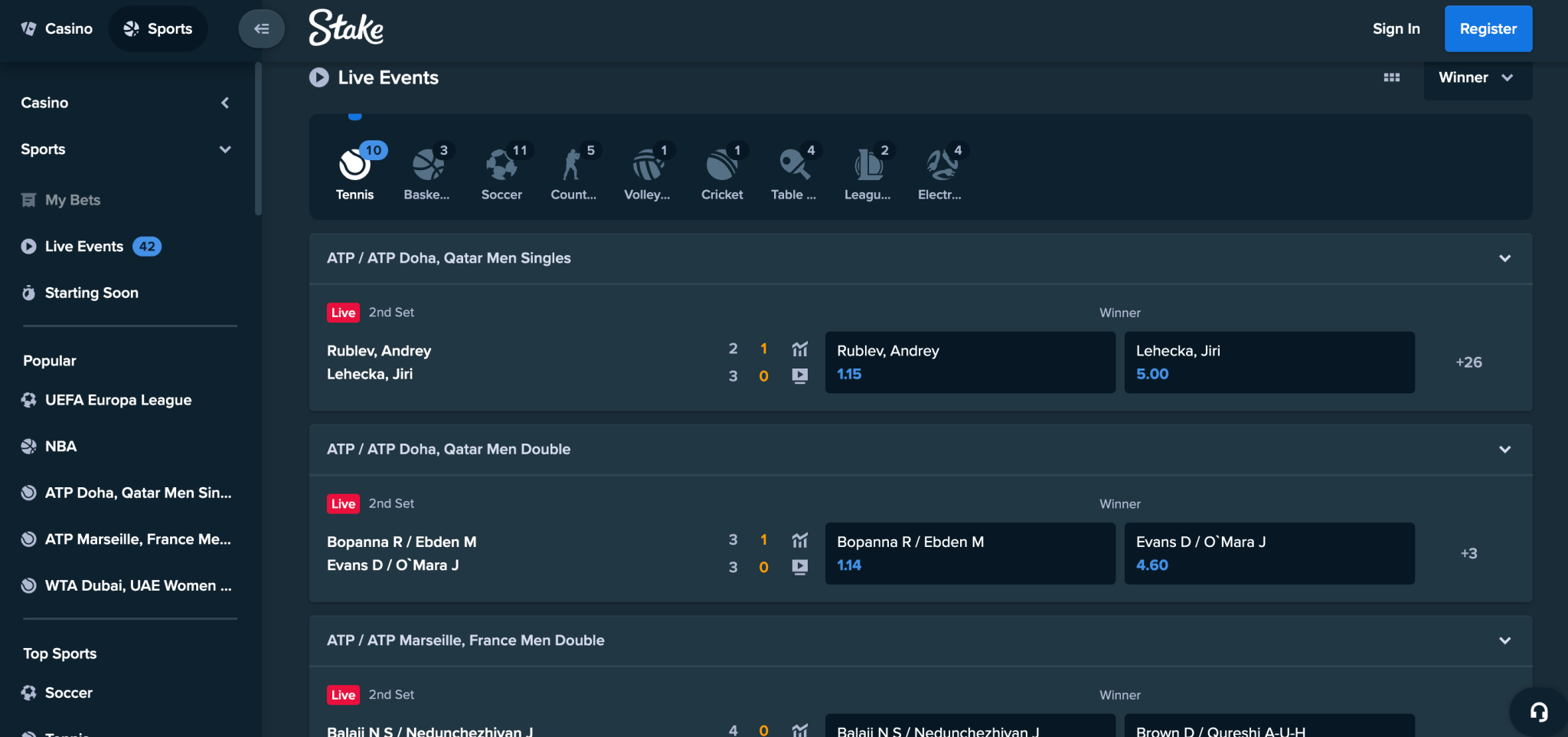The height and width of the screenshot is (737, 1568).
Task: Select the Tennis sport icon
Action: (355, 172)
